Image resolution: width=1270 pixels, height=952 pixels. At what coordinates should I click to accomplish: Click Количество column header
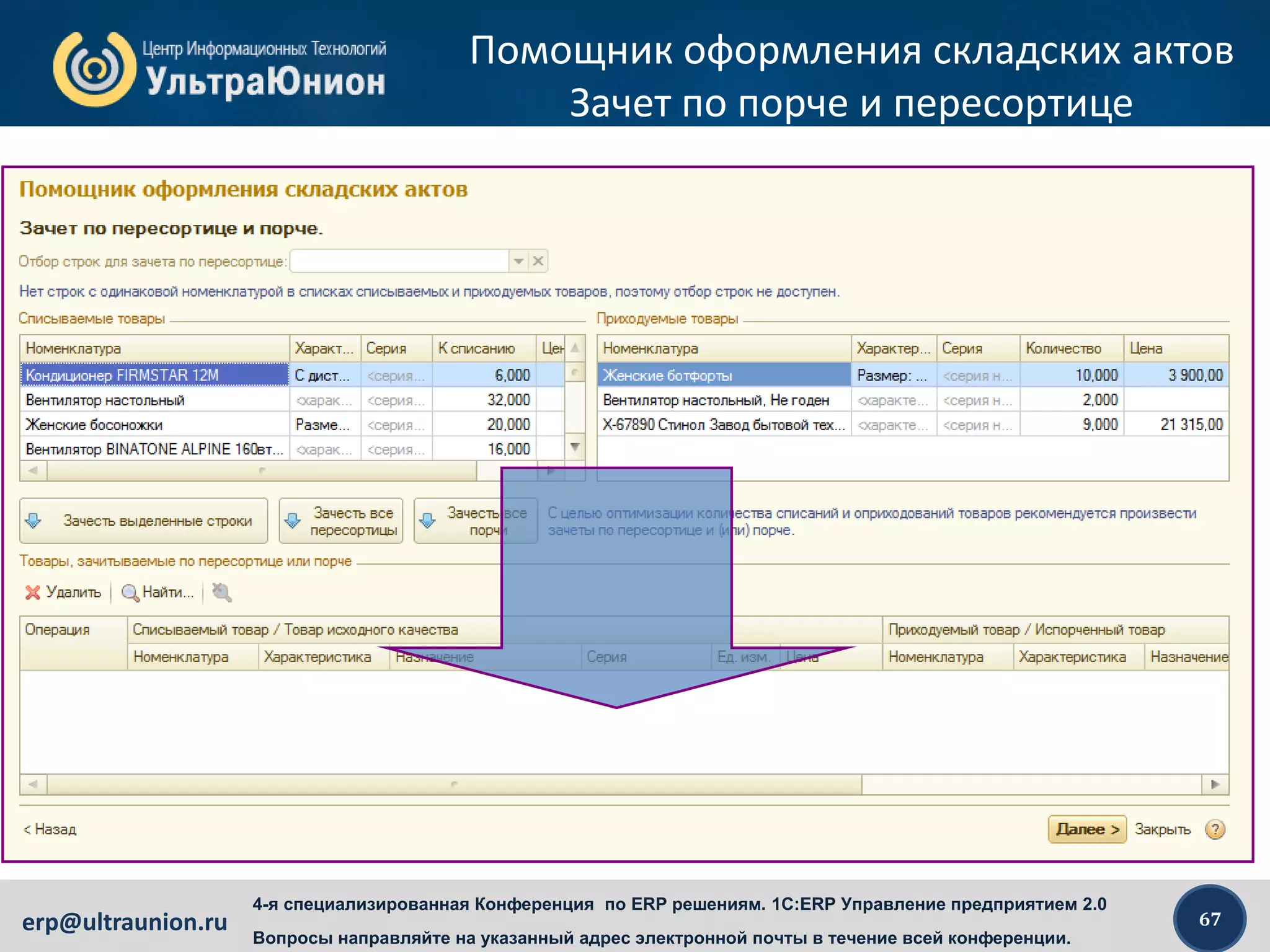point(1072,348)
